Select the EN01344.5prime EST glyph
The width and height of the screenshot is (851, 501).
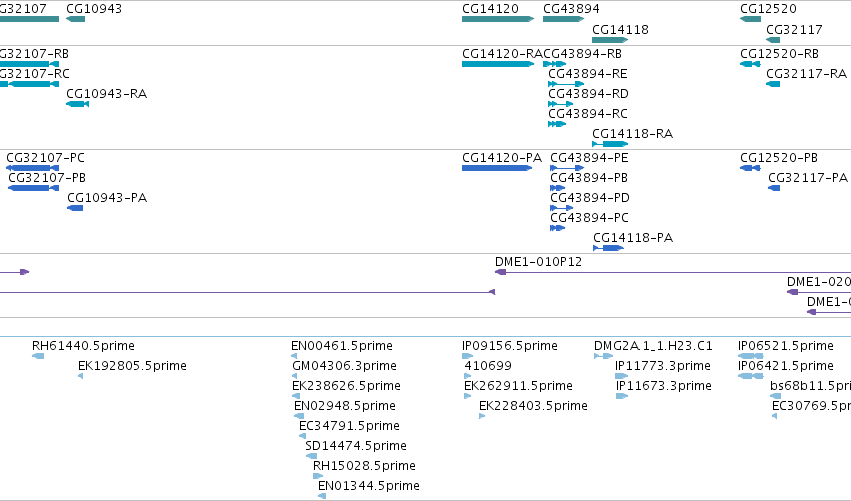[322, 496]
